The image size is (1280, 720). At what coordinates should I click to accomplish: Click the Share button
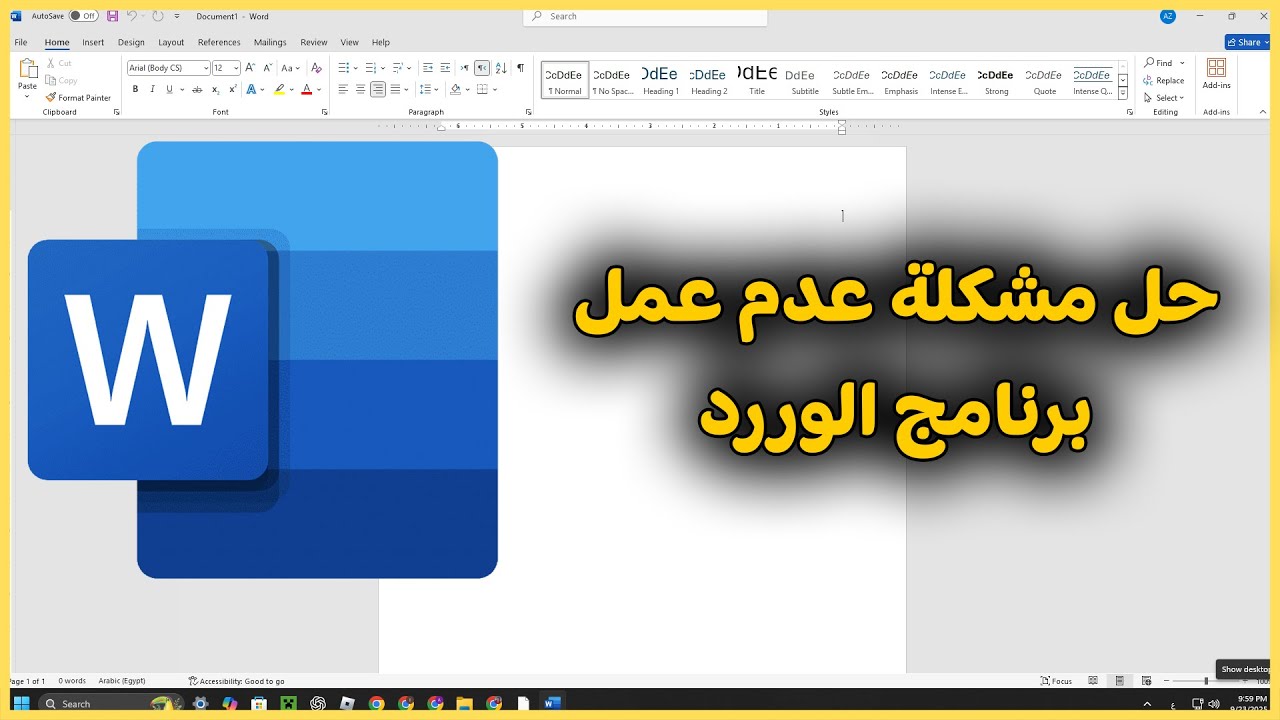pyautogui.click(x=1247, y=42)
